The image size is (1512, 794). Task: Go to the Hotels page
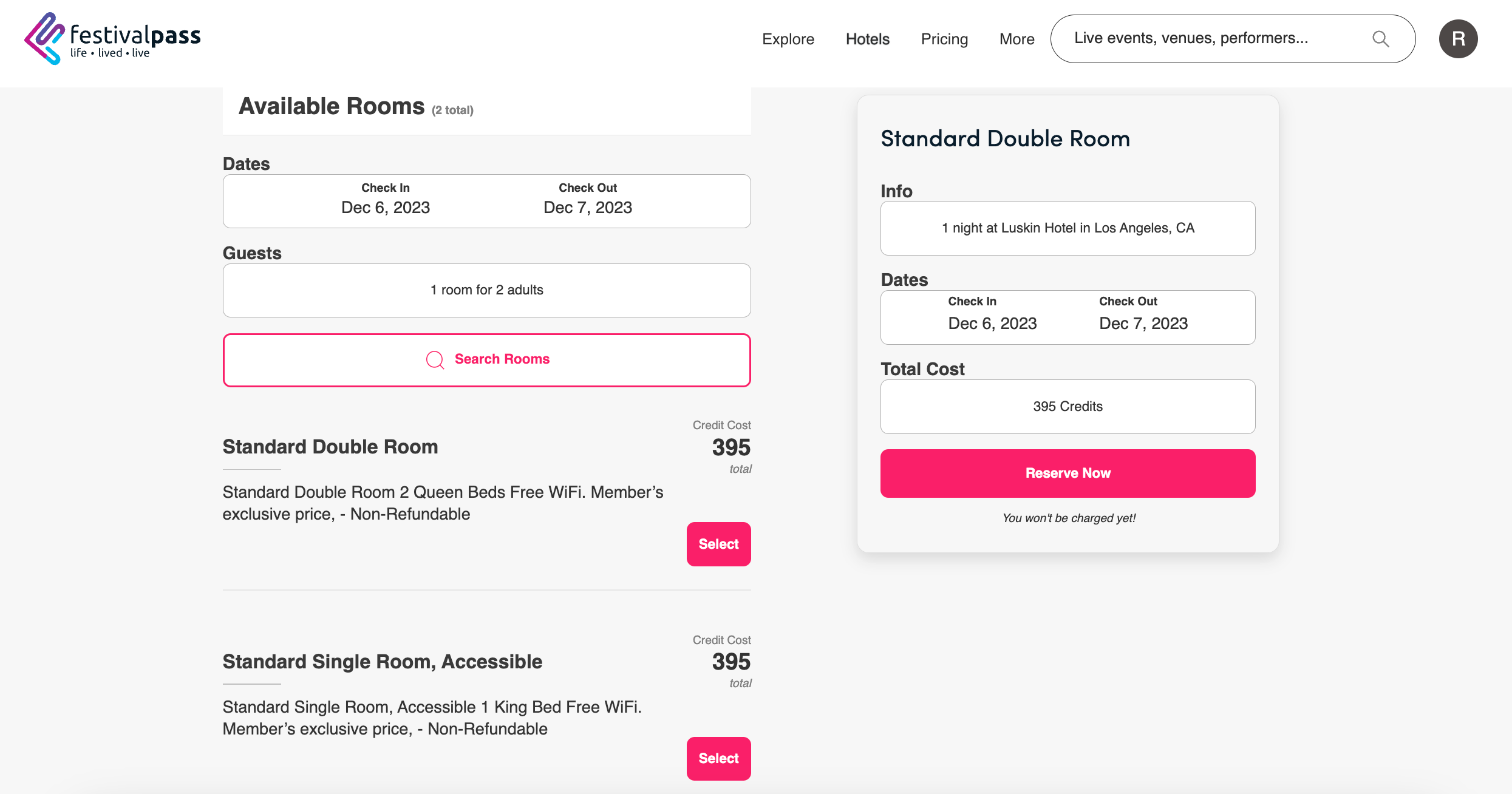pos(867,39)
